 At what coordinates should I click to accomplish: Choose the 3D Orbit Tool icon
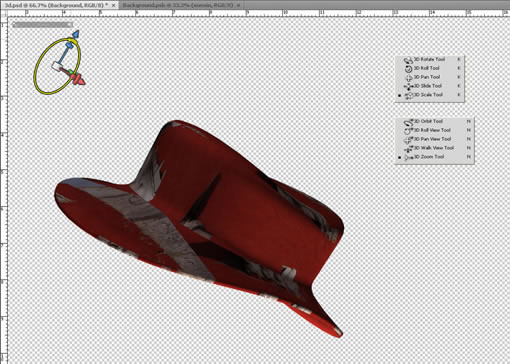(408, 122)
